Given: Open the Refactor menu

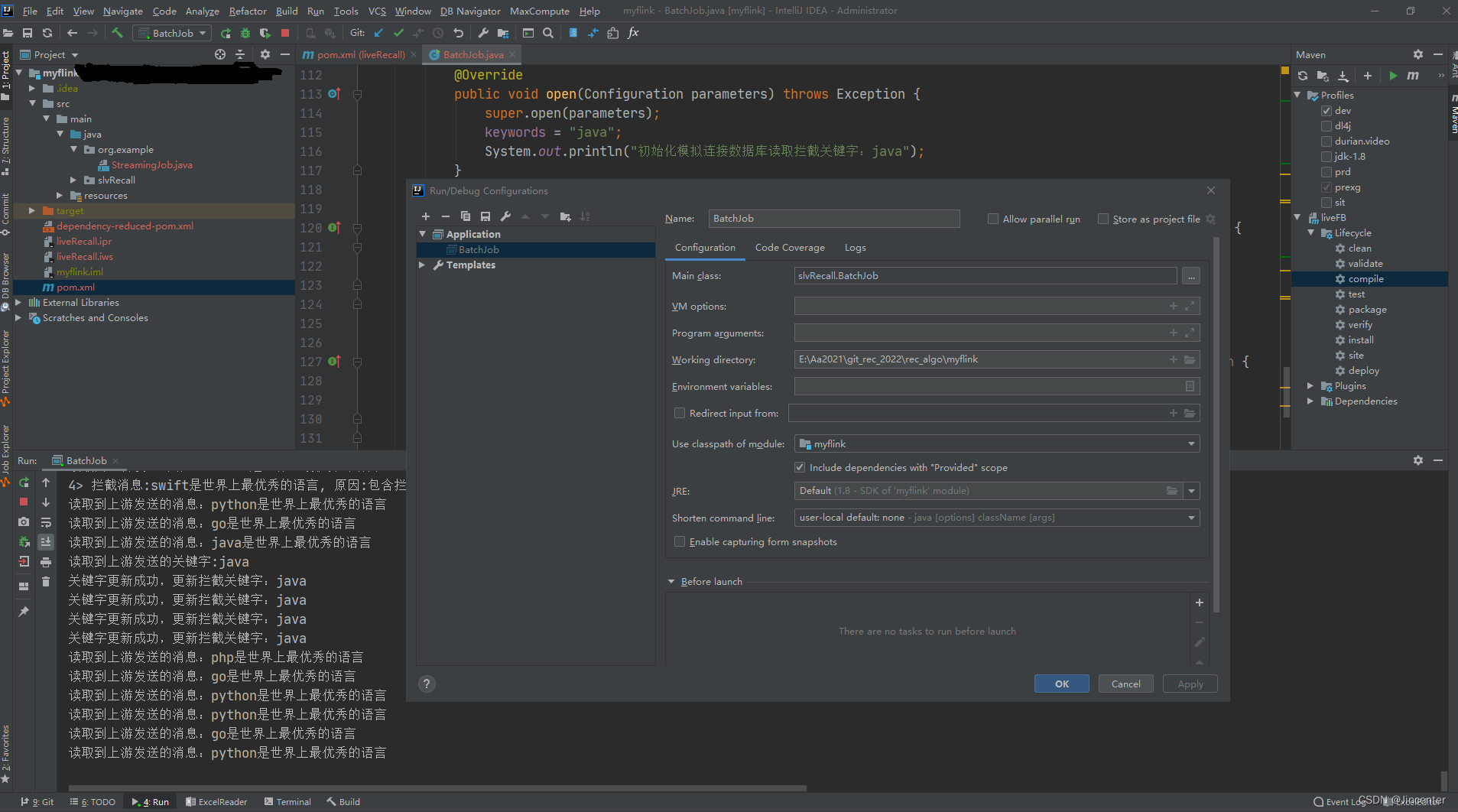Looking at the screenshot, I should [x=248, y=11].
